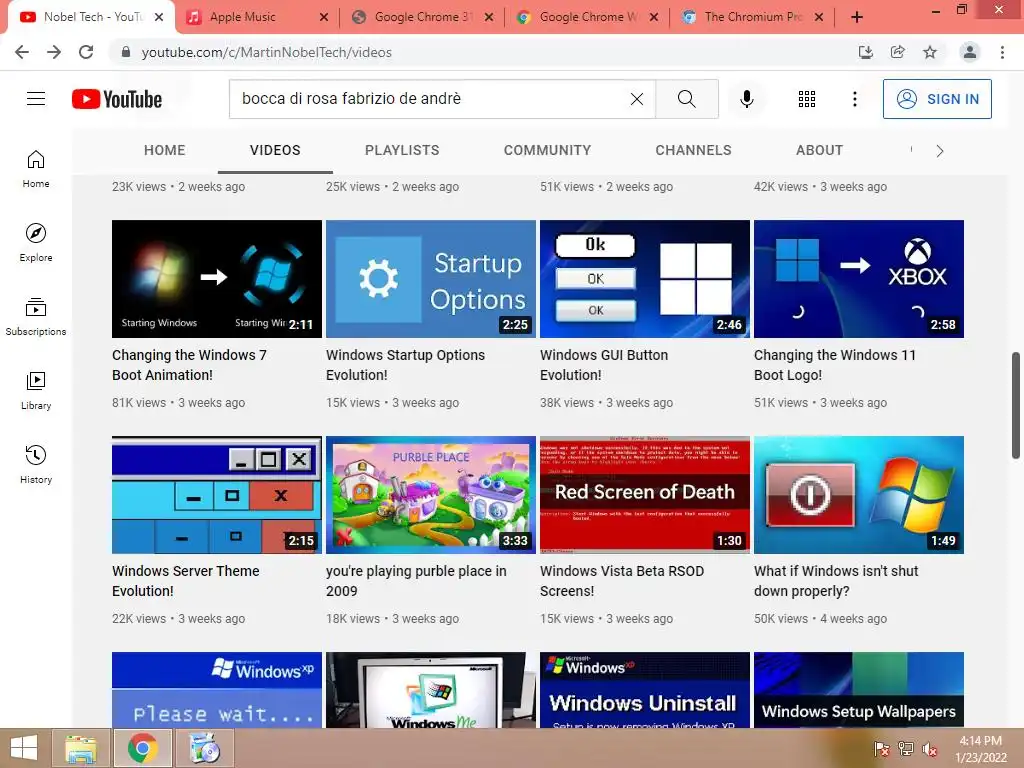Click the Startup Options video thumbnail
The image size is (1024, 768).
tap(430, 279)
